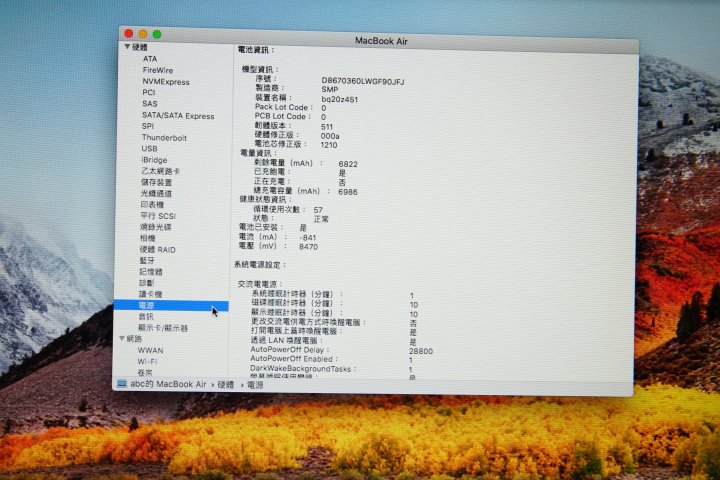The height and width of the screenshot is (480, 720).
Task: Open 印表機 sidebar entry
Action: click(152, 205)
